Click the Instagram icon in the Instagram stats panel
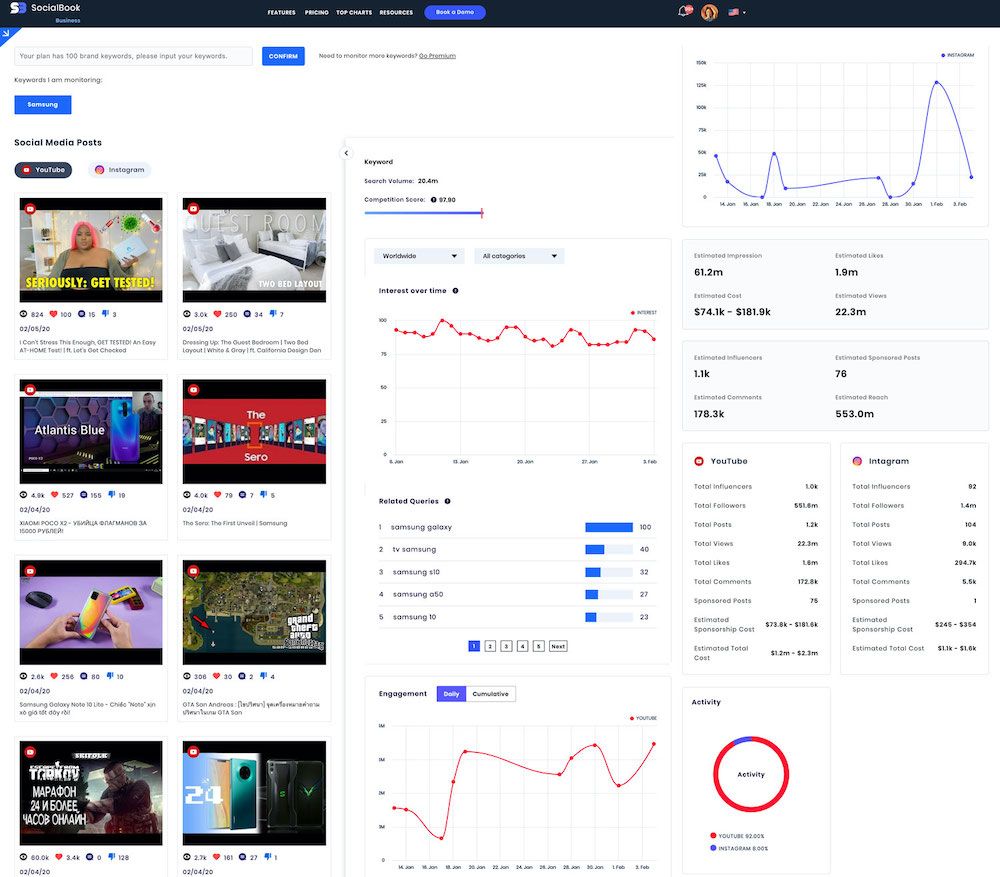 click(x=857, y=461)
